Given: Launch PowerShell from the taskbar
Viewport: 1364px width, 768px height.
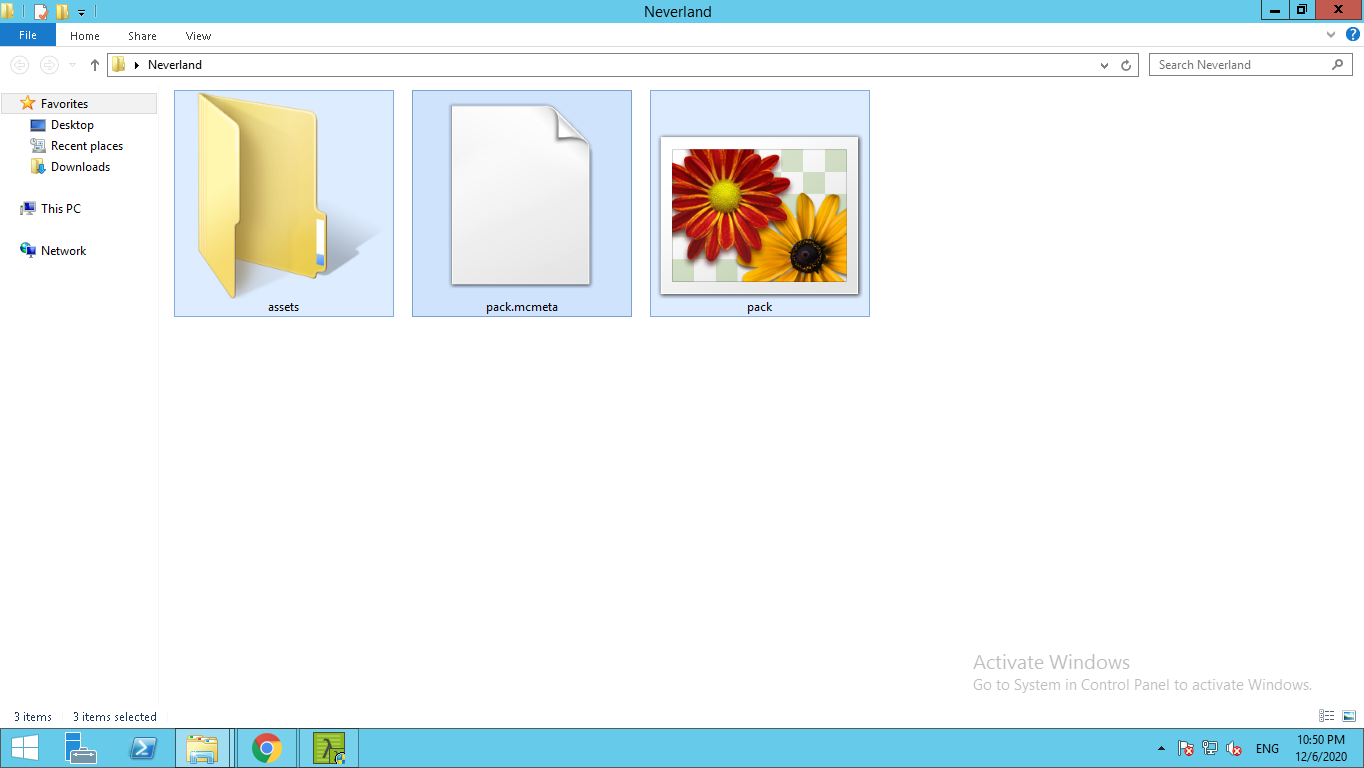Looking at the screenshot, I should (x=142, y=748).
